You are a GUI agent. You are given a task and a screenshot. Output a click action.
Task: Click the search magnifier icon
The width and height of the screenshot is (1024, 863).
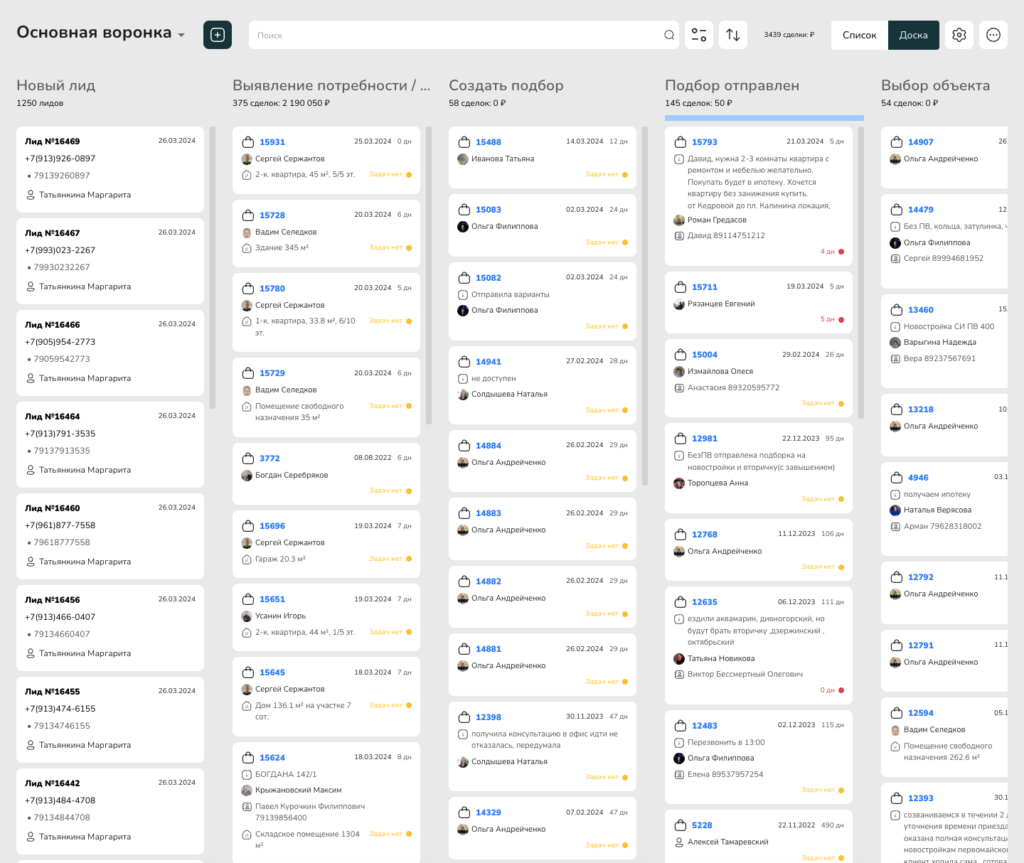[x=669, y=35]
